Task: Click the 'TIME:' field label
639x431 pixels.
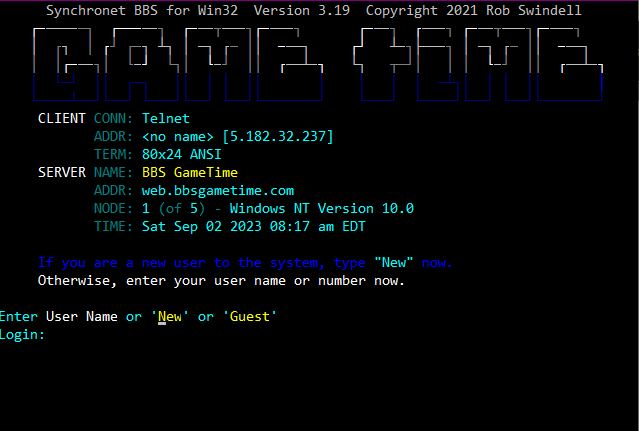Action: coord(113,226)
